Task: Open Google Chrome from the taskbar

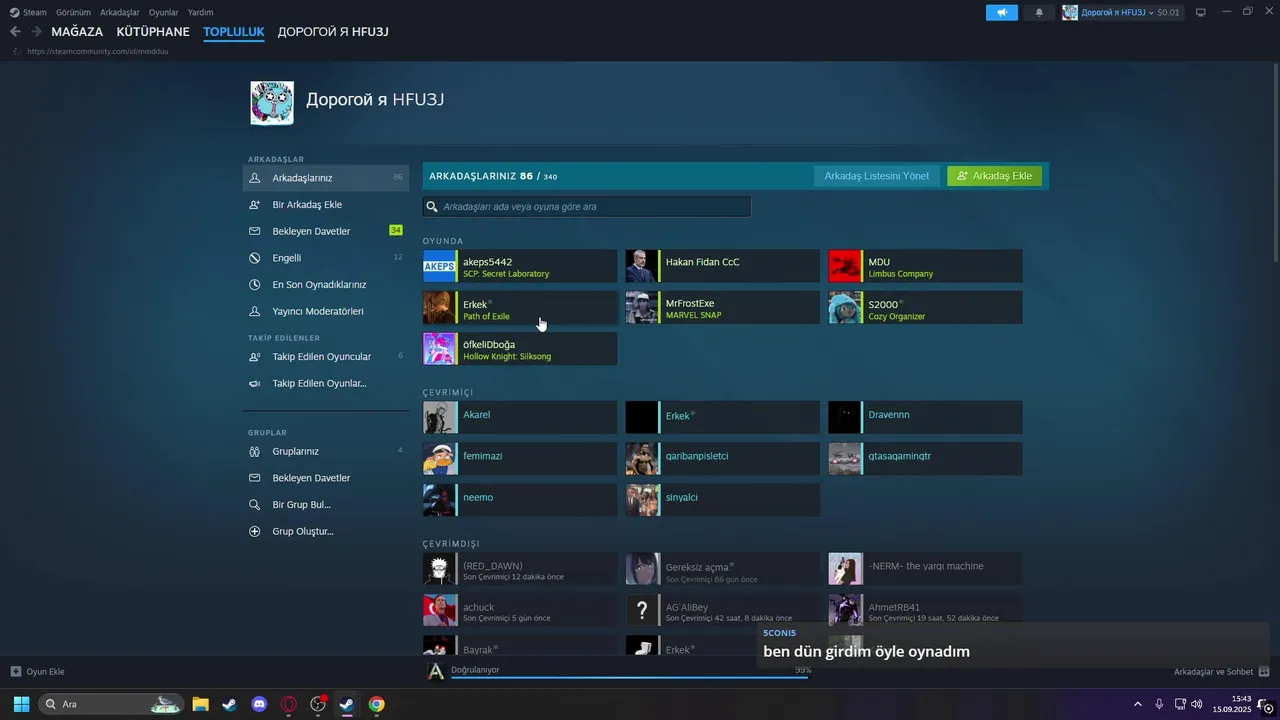Action: tap(376, 704)
